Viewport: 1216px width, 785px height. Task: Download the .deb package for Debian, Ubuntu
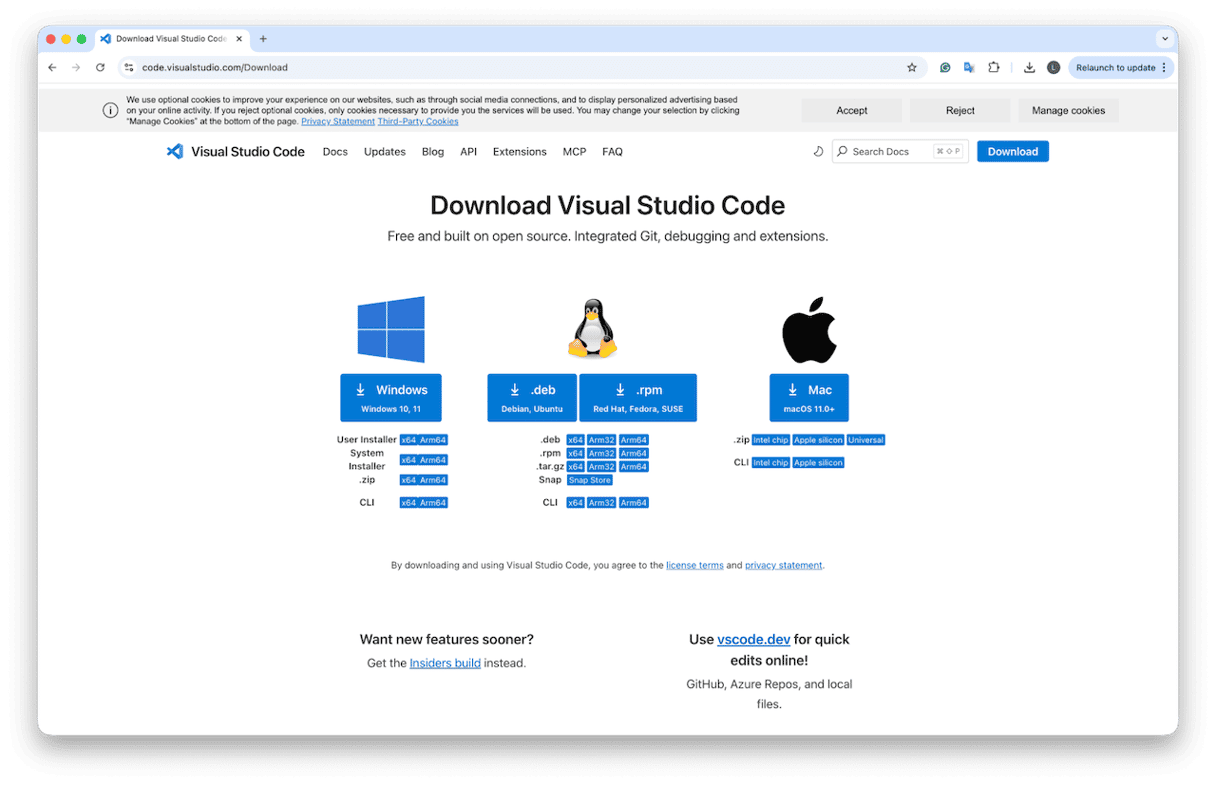click(x=532, y=397)
